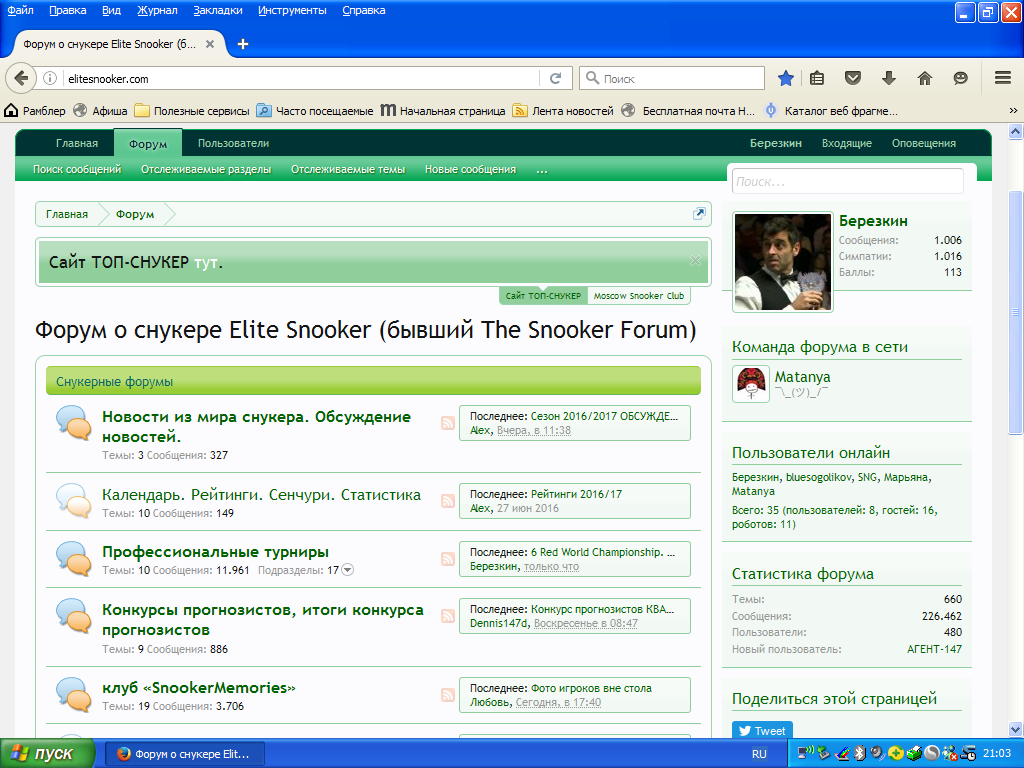The height and width of the screenshot is (768, 1024).
Task: Click RSS feed icon for Профессиональные турниры
Action: click(x=447, y=558)
